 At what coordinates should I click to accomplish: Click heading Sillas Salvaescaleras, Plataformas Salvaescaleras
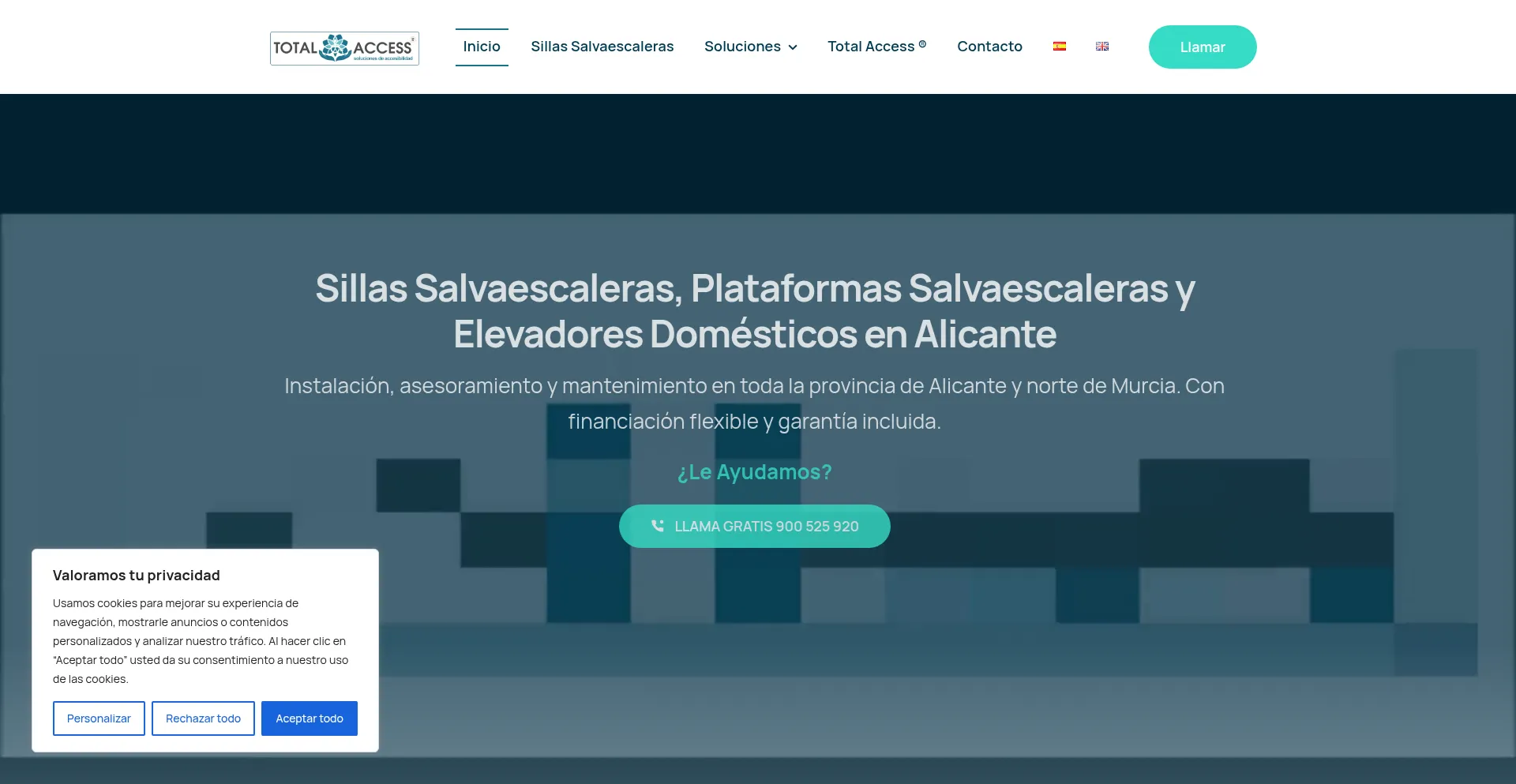(x=755, y=311)
